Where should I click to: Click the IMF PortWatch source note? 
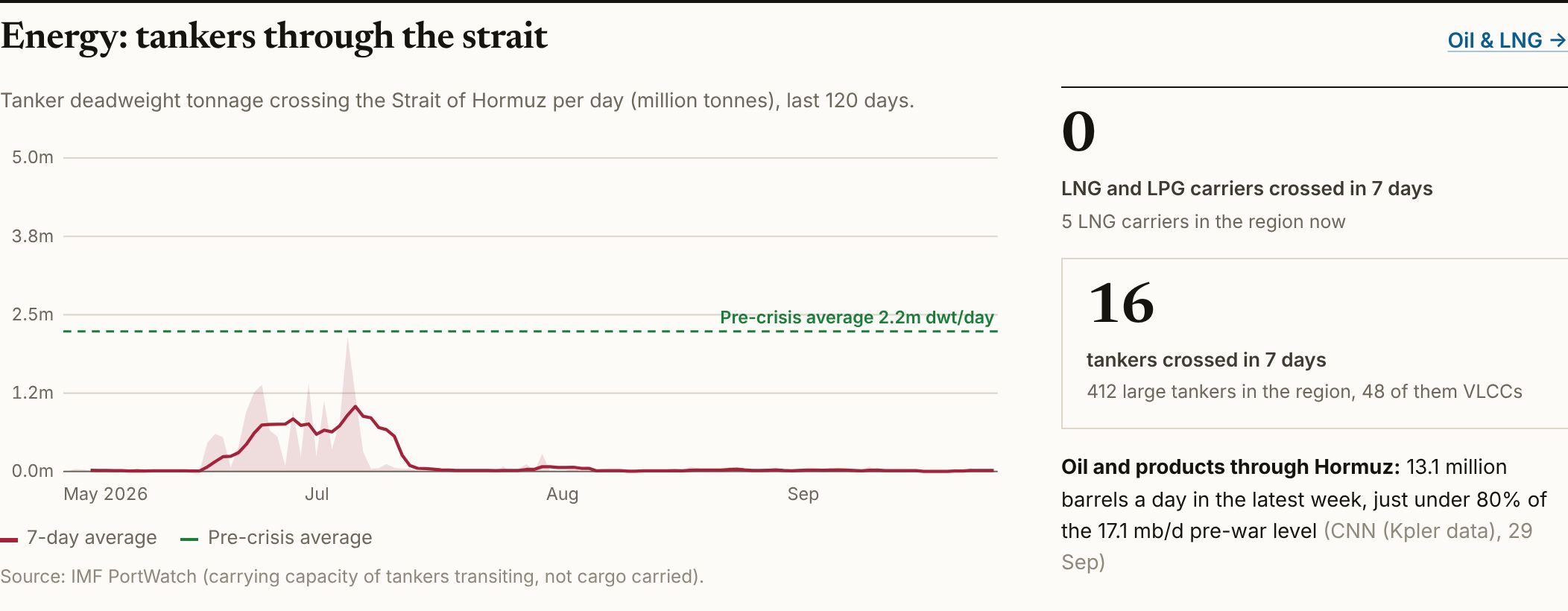352,577
